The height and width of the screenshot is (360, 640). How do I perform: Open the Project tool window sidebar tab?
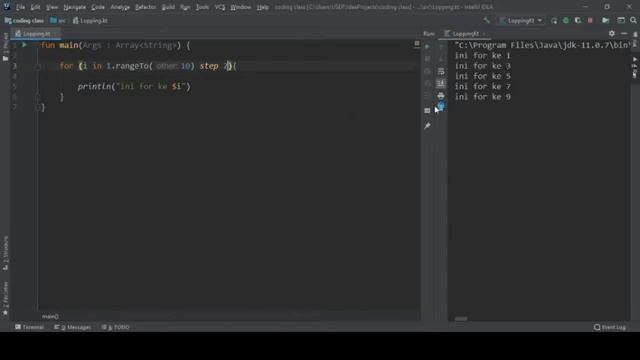pos(5,47)
